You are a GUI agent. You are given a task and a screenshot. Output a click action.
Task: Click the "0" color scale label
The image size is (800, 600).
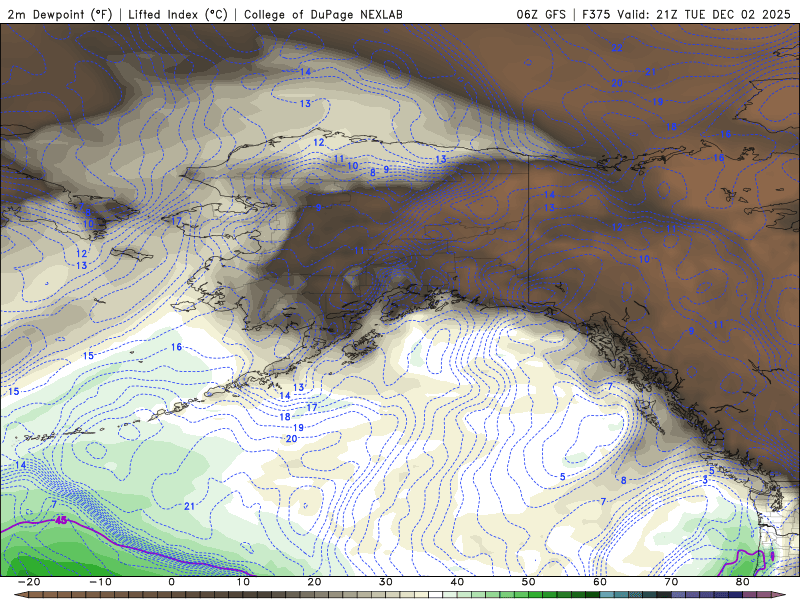(x=171, y=582)
